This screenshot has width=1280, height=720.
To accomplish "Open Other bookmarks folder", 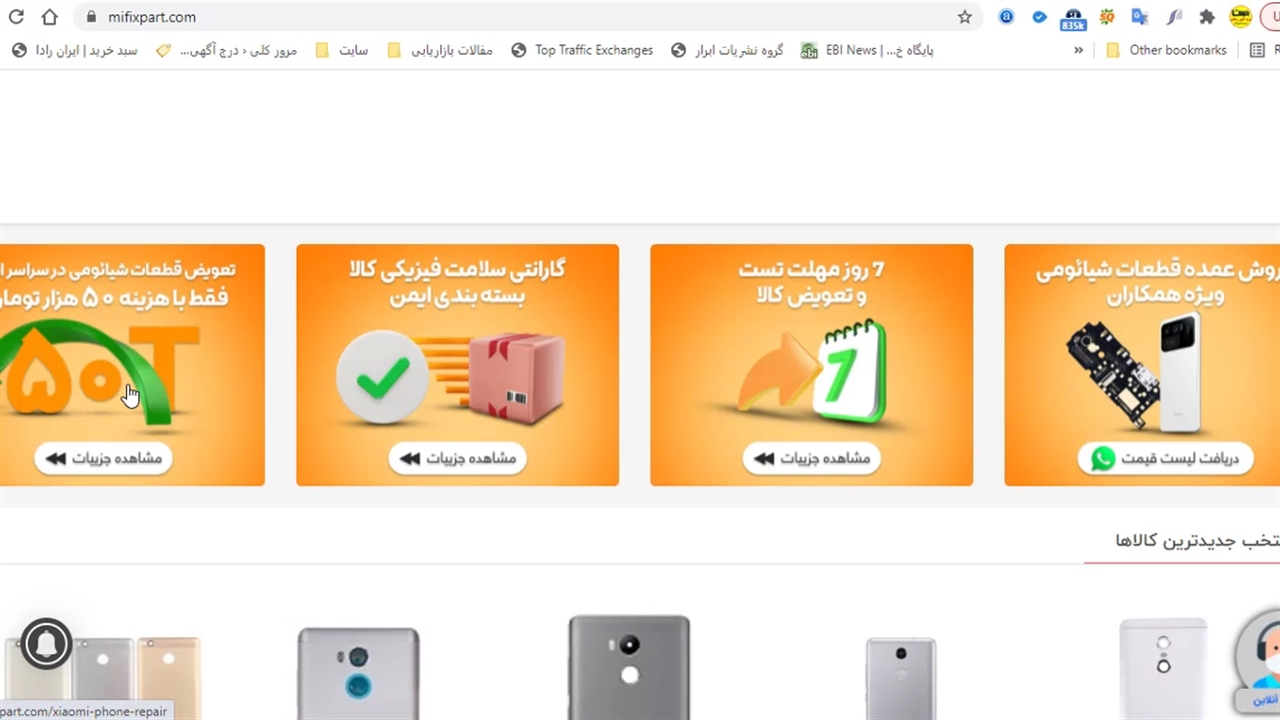I will [1167, 50].
